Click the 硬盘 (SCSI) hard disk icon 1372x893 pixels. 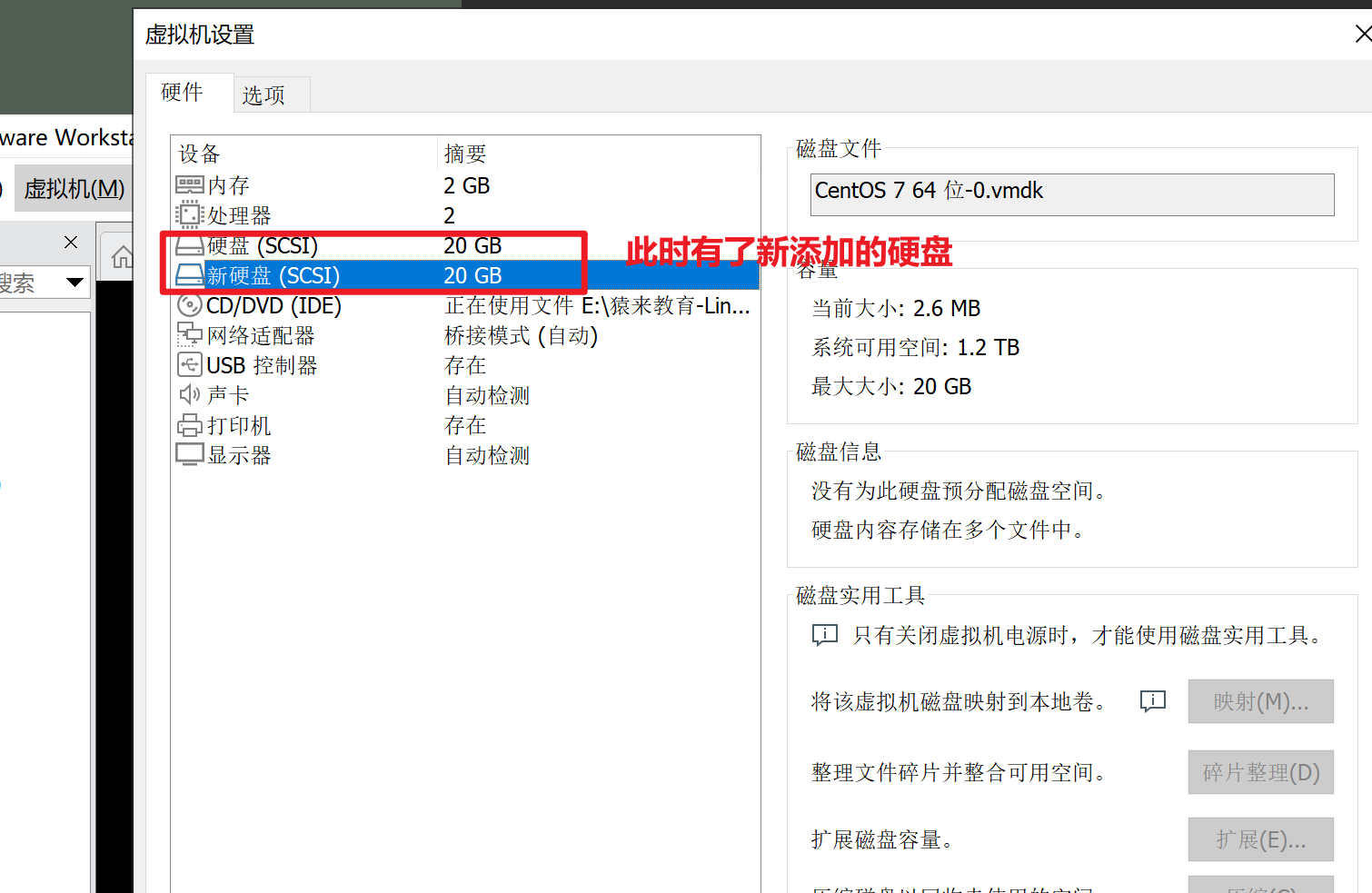point(188,245)
